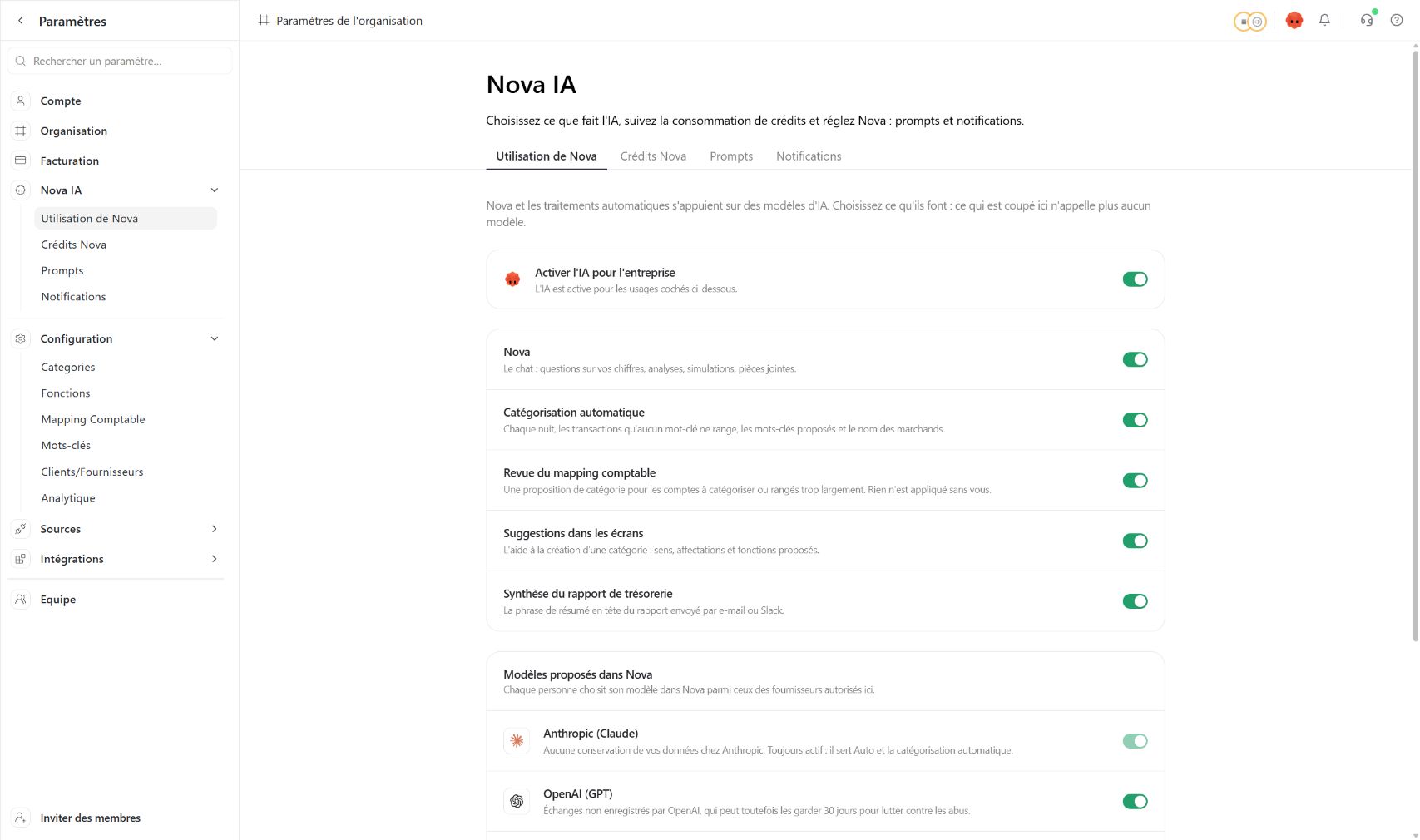Turn off Suggestions dans les écrans
The image size is (1420, 840).
(x=1135, y=541)
